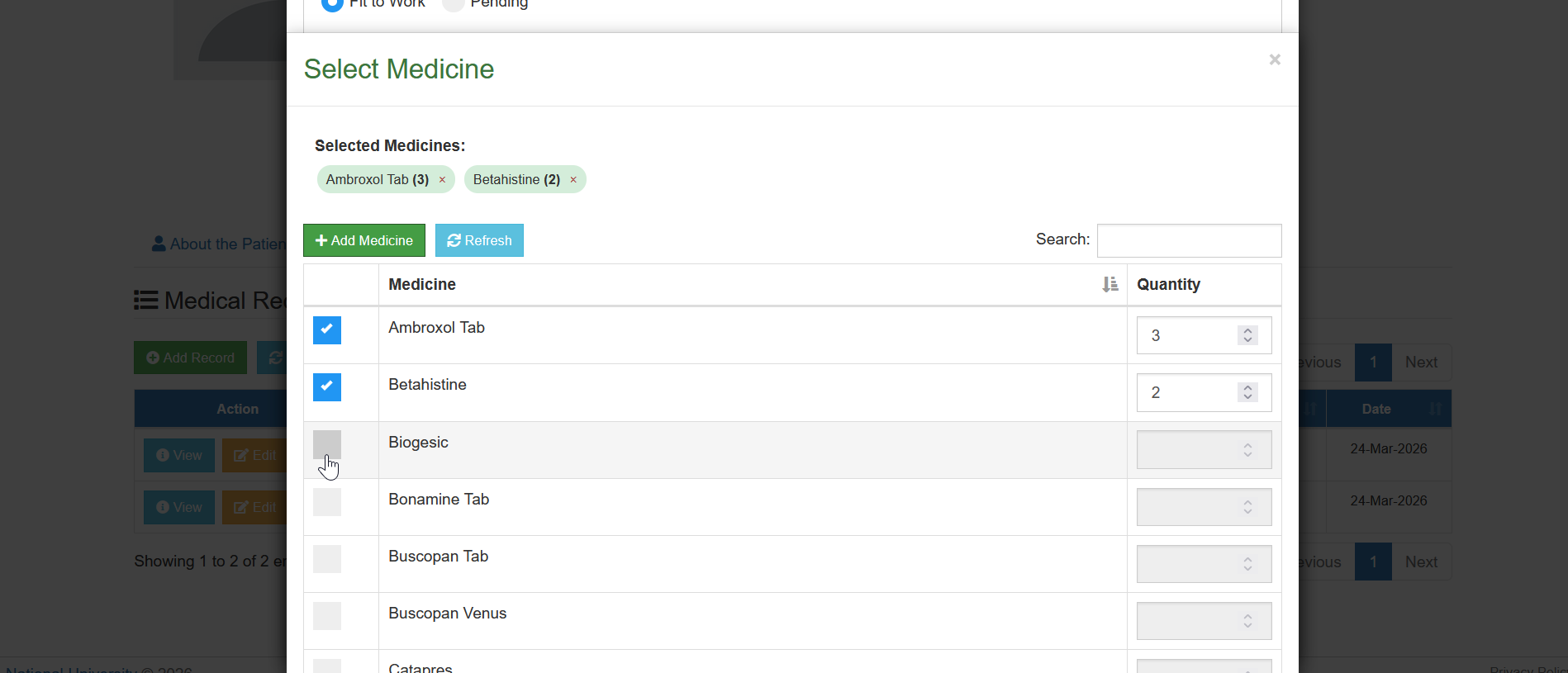Image resolution: width=1568 pixels, height=673 pixels.
Task: Click bottom page 1 pagination button
Action: click(x=1373, y=562)
